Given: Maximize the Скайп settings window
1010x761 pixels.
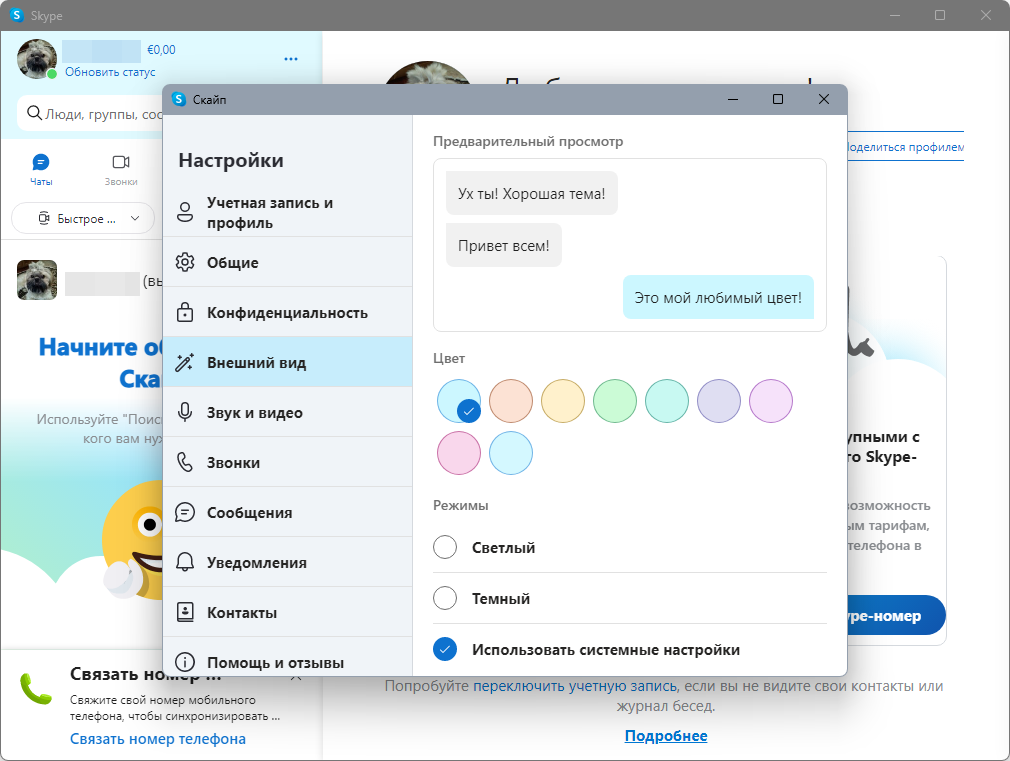Looking at the screenshot, I should (x=778, y=99).
